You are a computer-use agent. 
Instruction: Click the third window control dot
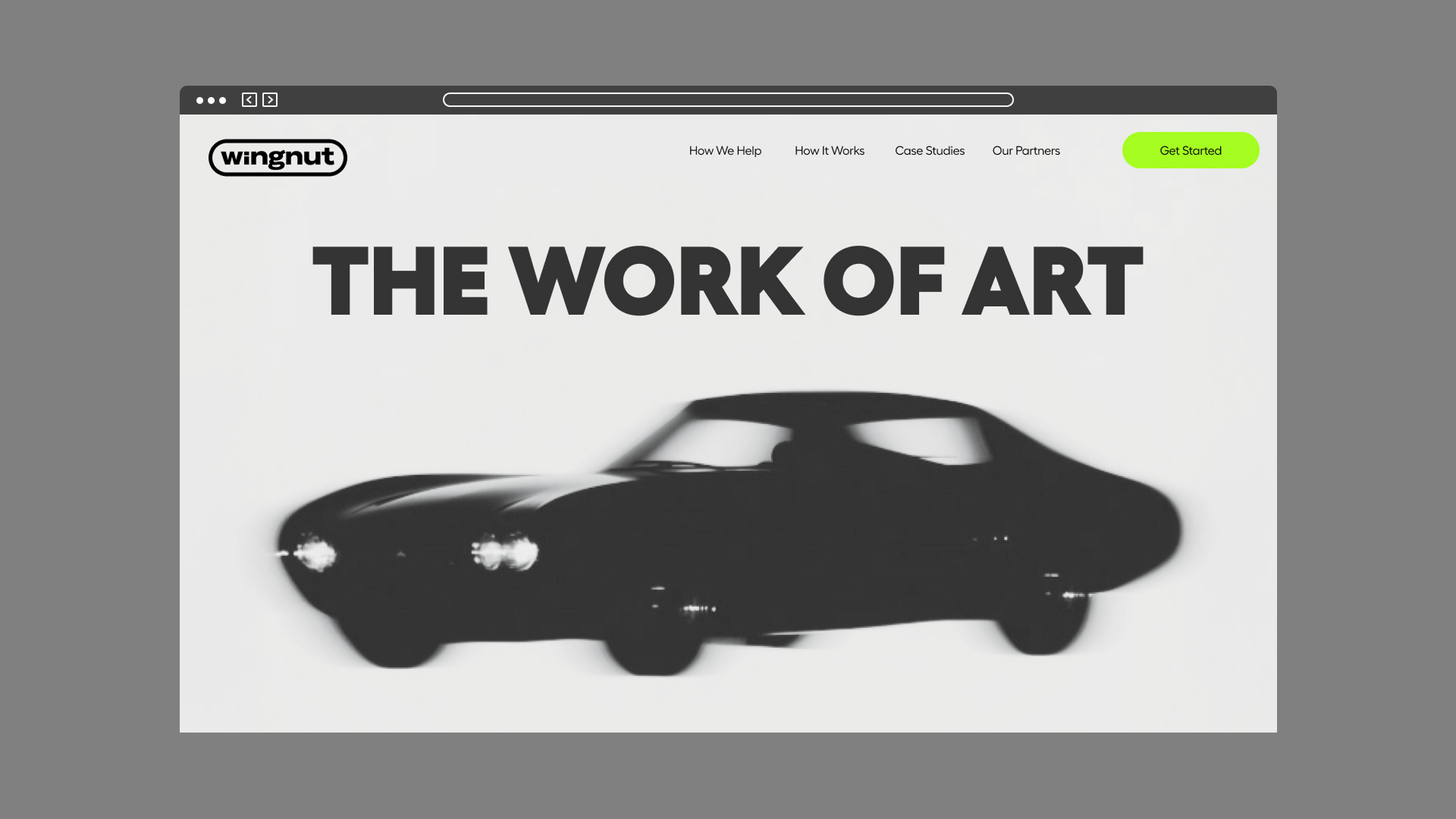[x=223, y=100]
